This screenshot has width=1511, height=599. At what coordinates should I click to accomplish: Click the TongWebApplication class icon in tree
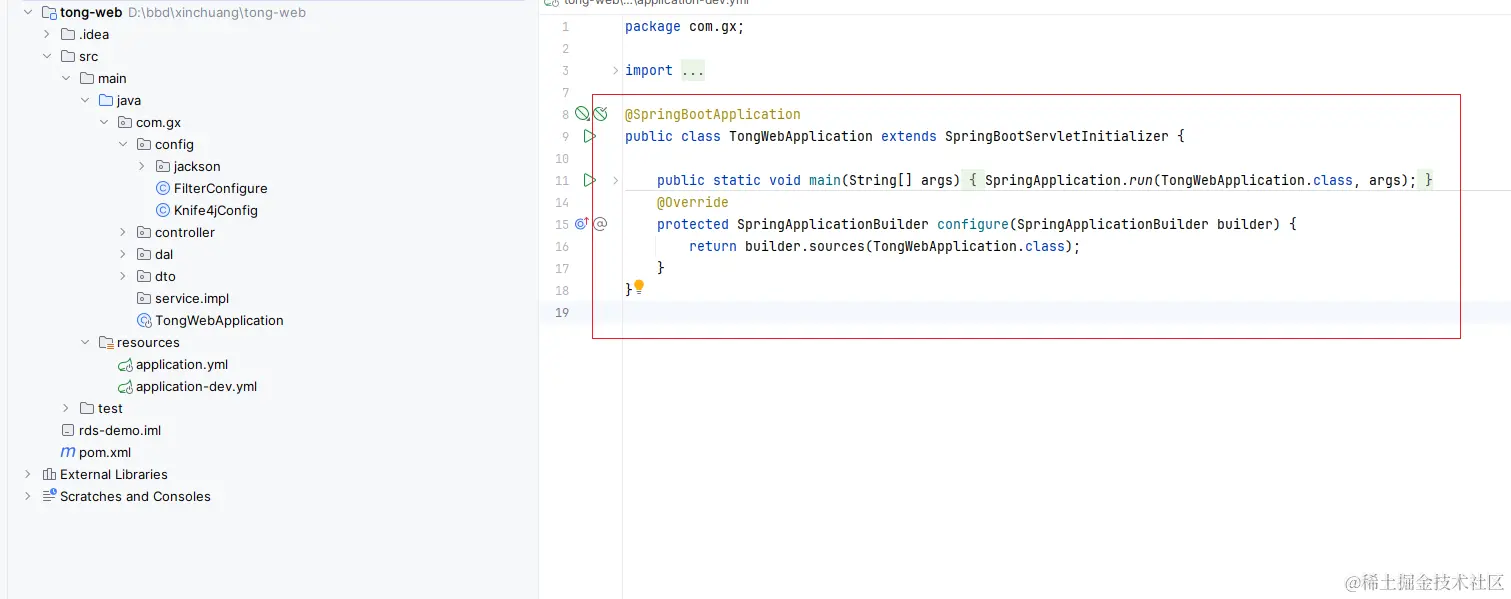[x=144, y=321]
